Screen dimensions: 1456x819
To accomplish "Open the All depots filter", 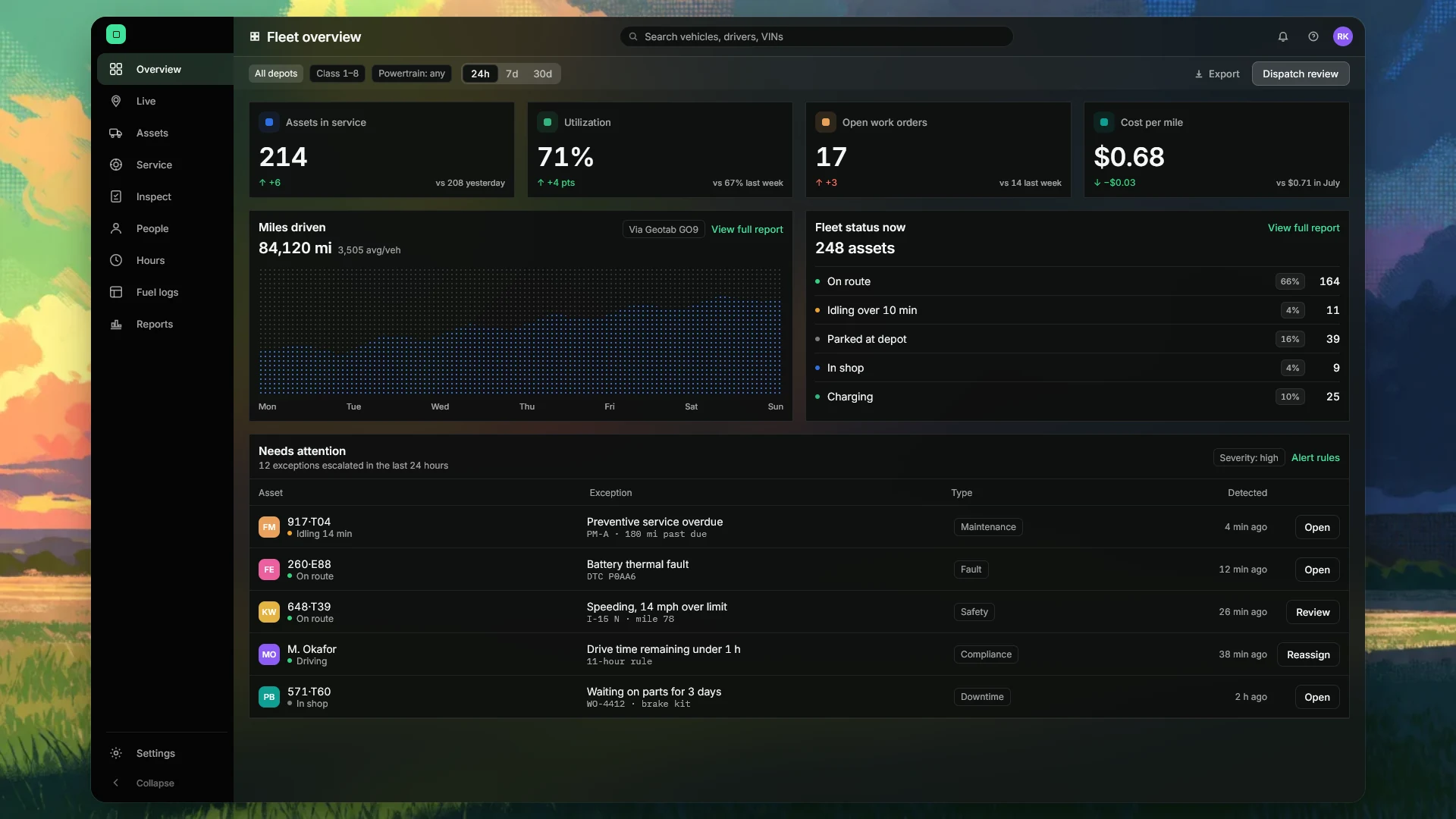I will (276, 74).
